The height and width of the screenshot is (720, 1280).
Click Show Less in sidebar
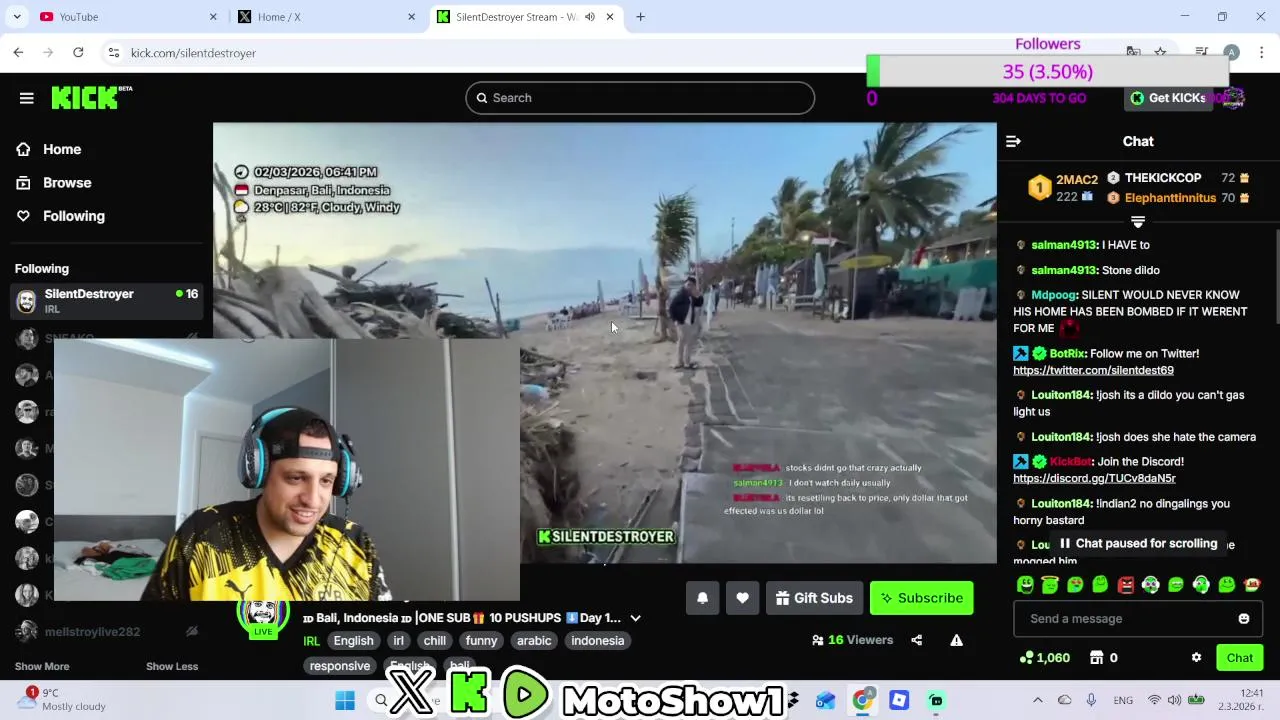(x=172, y=666)
